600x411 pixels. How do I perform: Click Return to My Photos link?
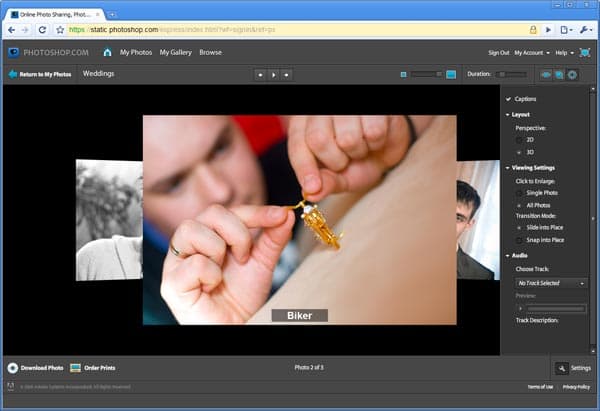45,75
